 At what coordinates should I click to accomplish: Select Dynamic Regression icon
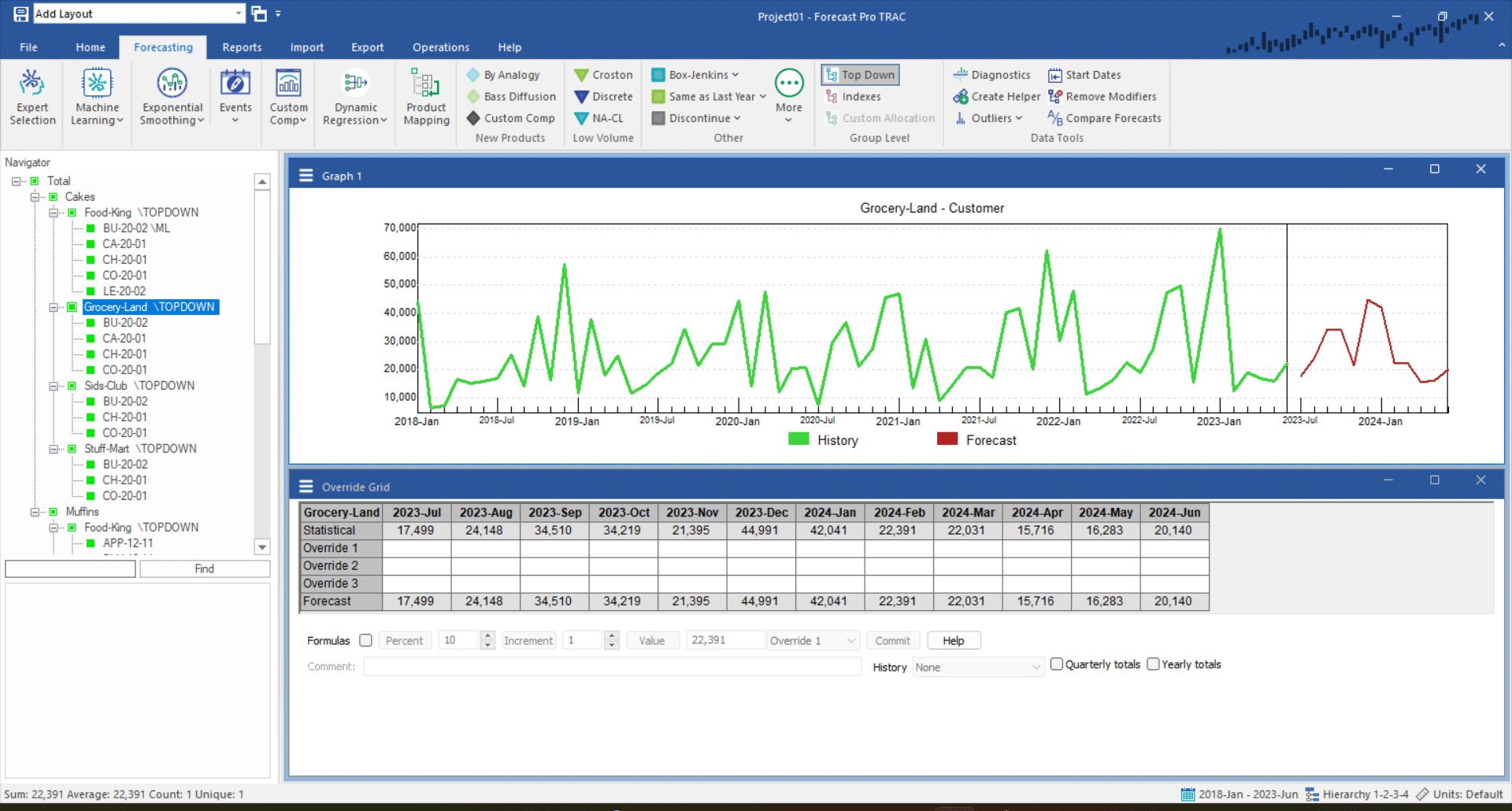click(x=355, y=83)
